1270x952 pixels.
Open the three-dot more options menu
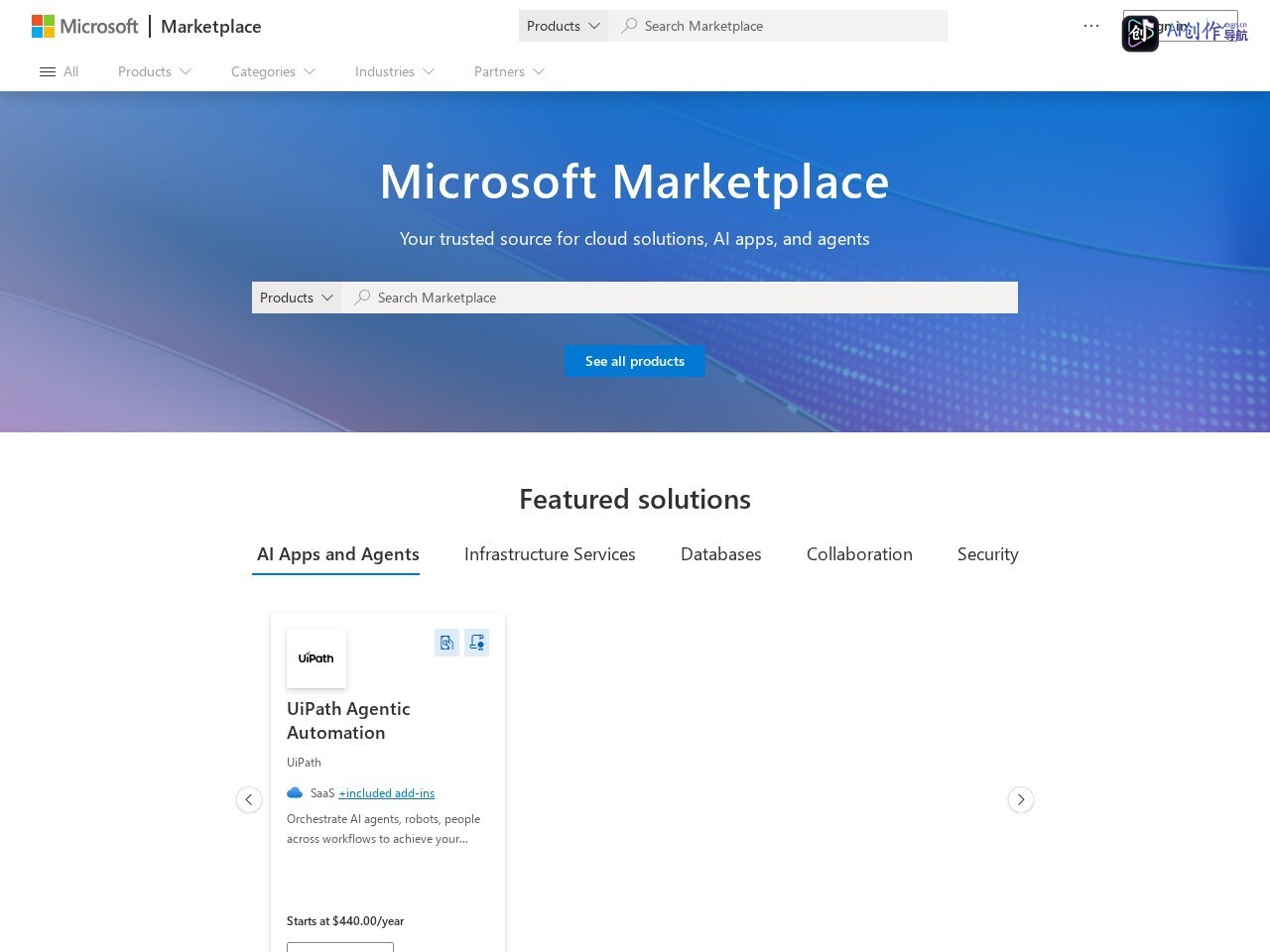coord(1091,26)
